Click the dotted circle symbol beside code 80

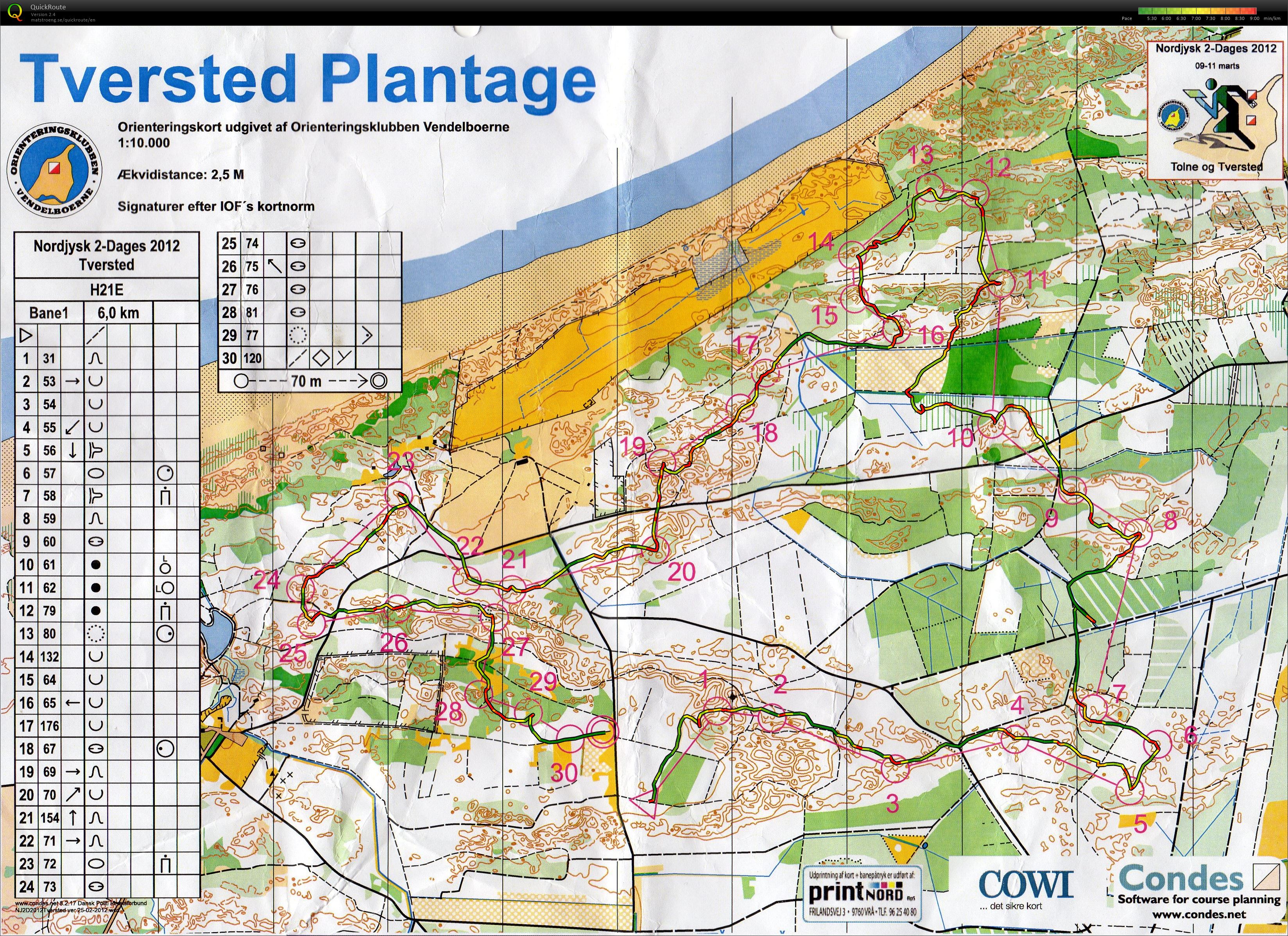click(x=96, y=634)
